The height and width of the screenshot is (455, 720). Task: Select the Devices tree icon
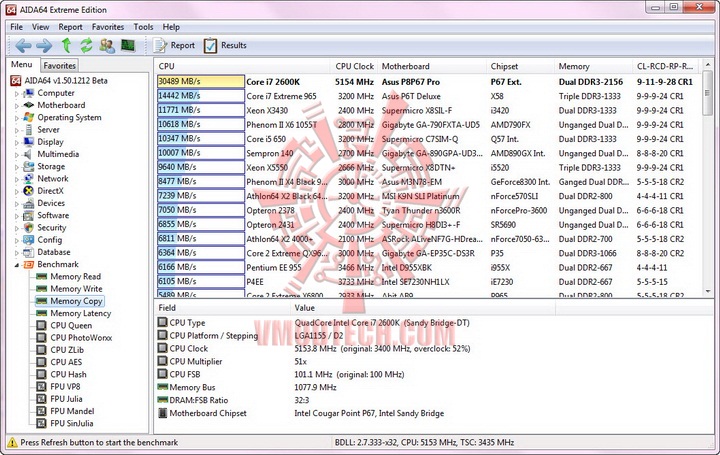pos(29,203)
